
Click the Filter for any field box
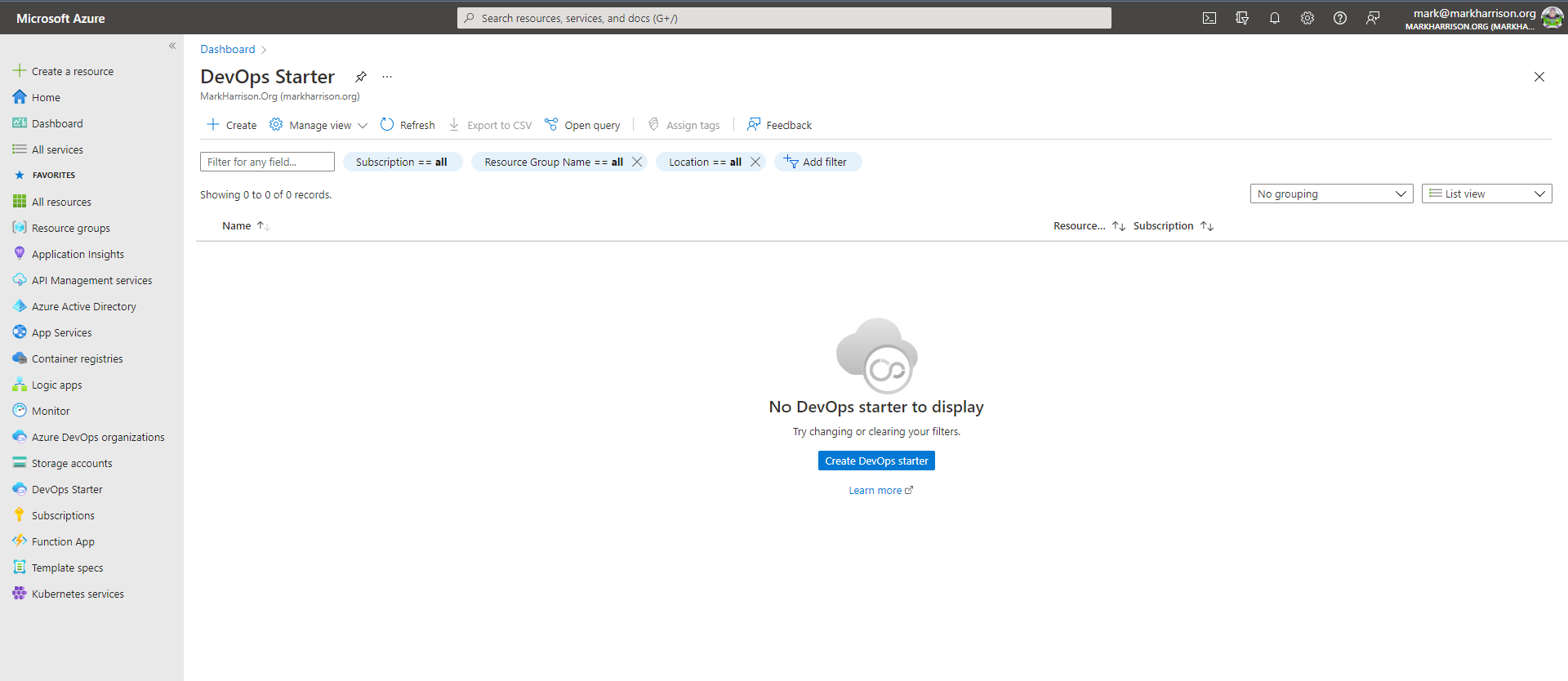pyautogui.click(x=267, y=162)
